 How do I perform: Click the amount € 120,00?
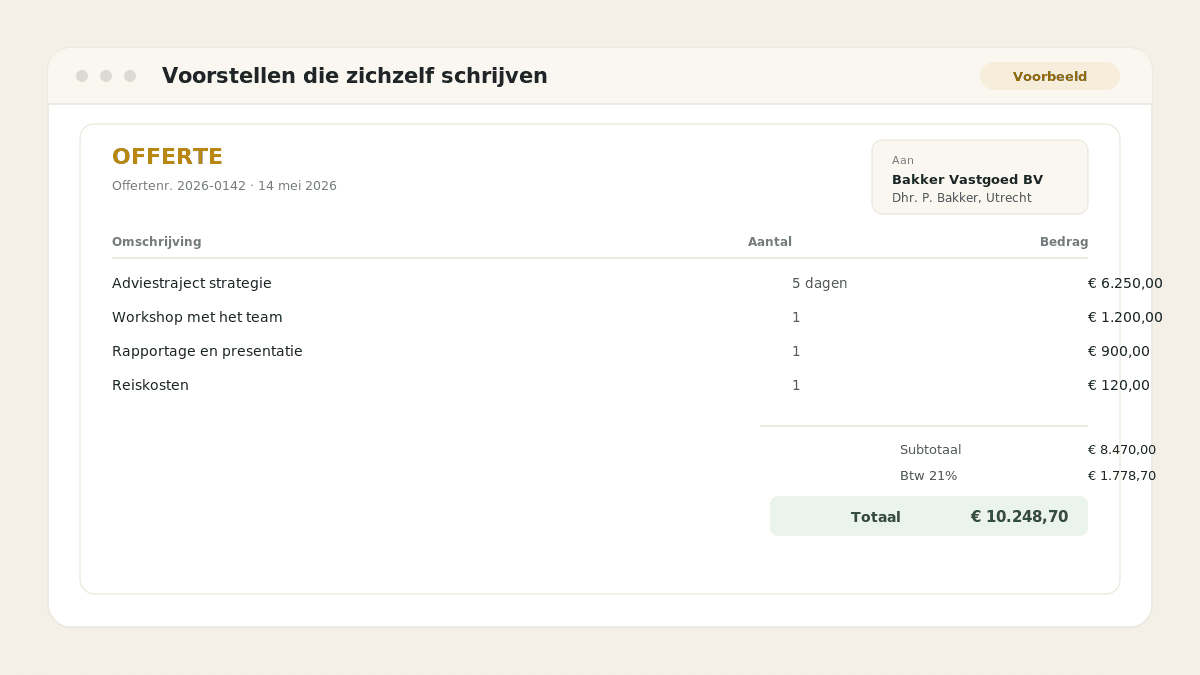[1119, 385]
